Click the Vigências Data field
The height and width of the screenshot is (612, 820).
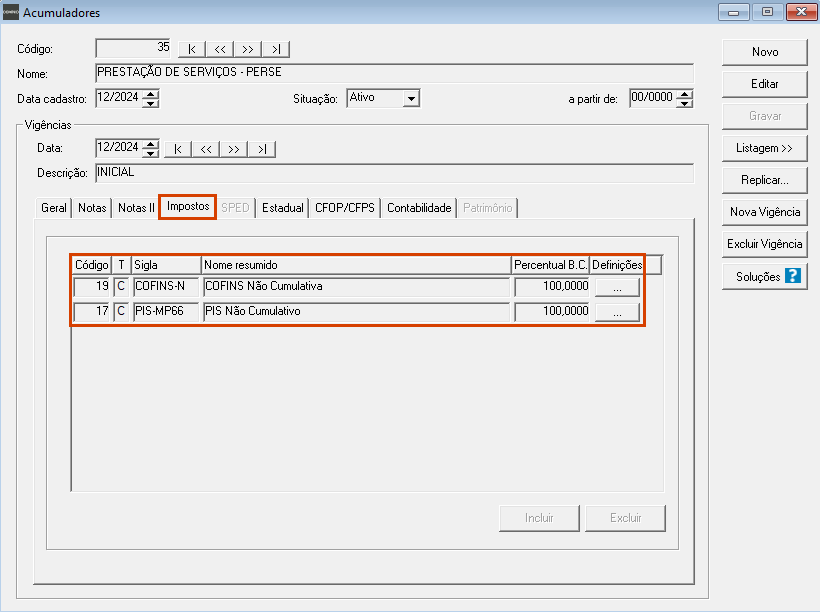click(x=119, y=148)
